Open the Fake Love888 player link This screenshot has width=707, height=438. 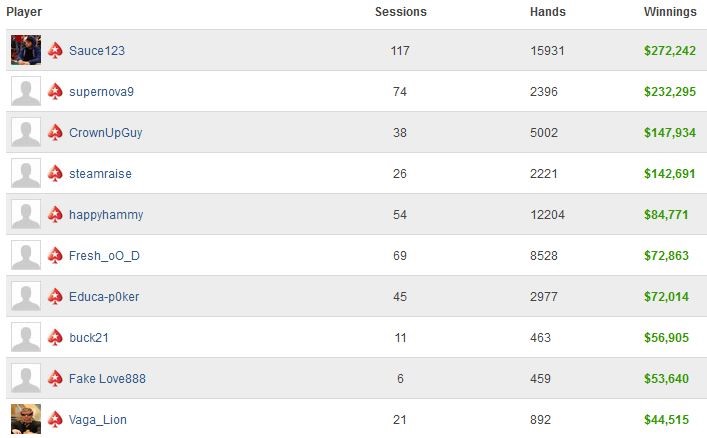(x=107, y=378)
